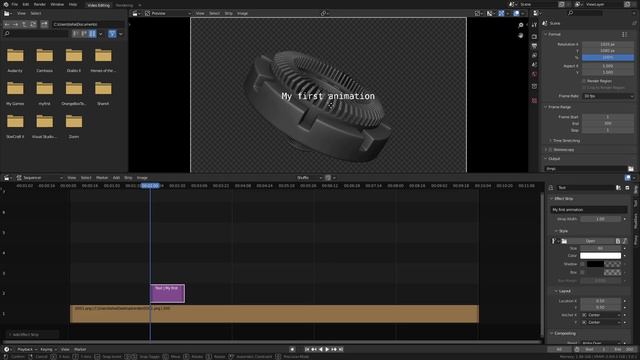Switch to Rendering workspace tab

(x=124, y=5)
